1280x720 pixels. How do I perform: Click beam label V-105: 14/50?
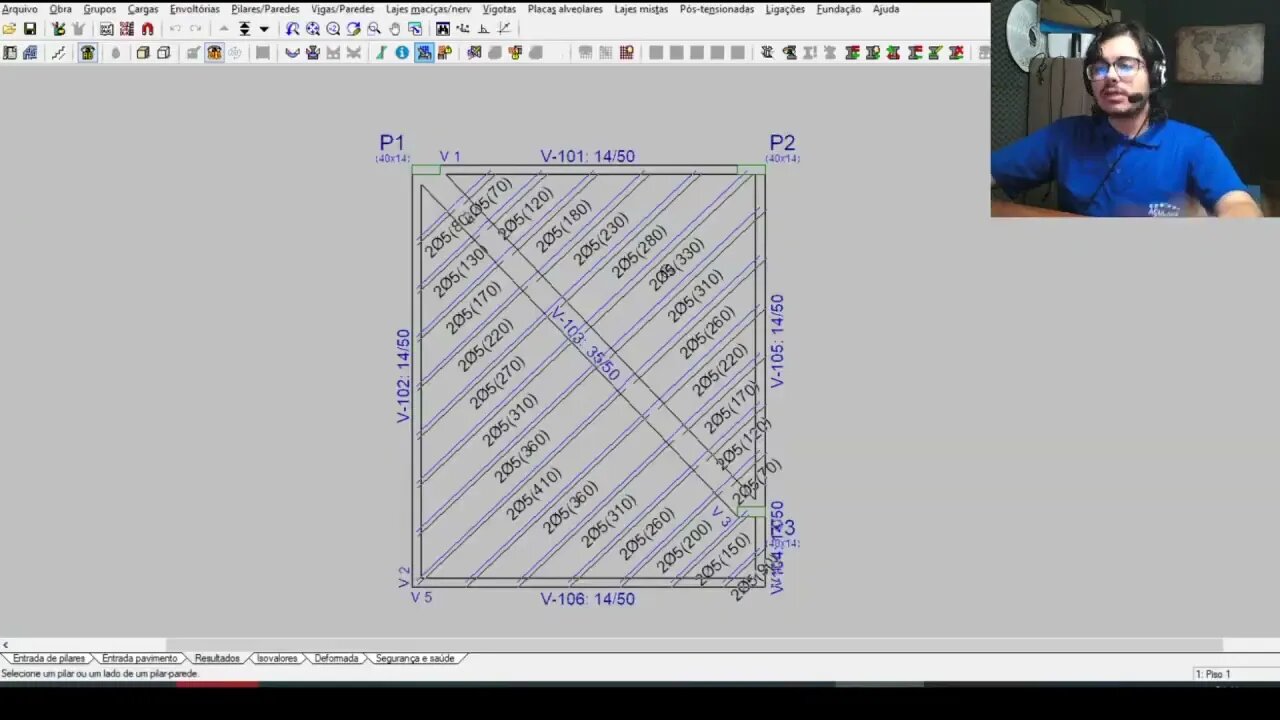point(777,341)
